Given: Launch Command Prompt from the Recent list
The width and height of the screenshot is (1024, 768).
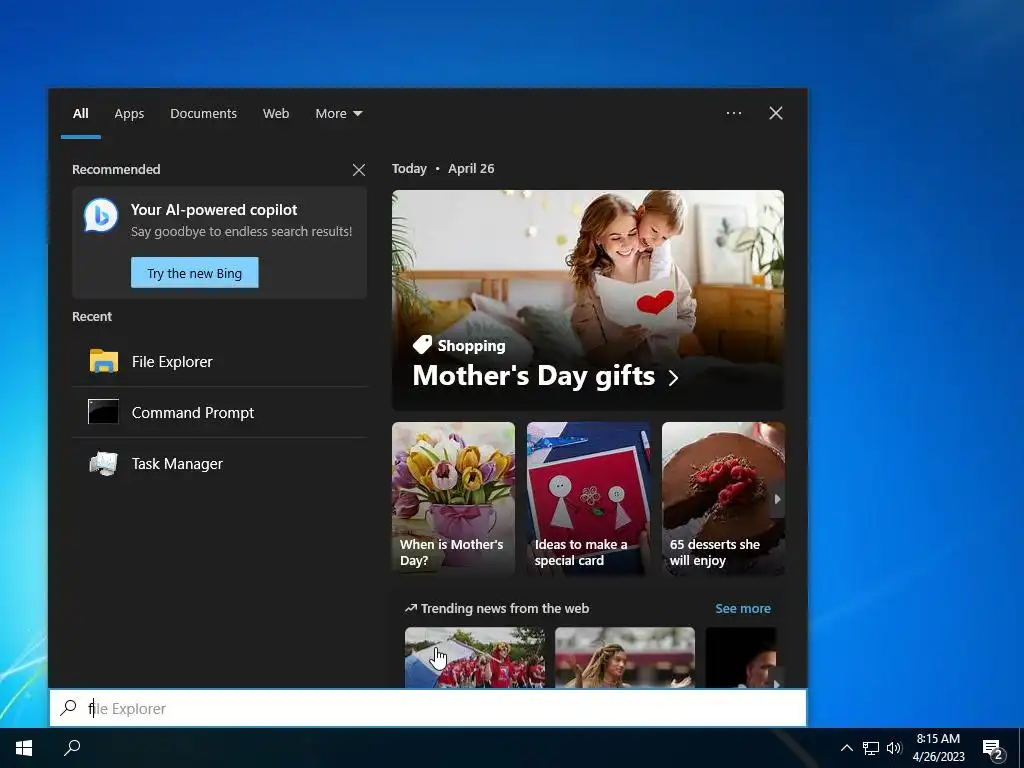Looking at the screenshot, I should (x=219, y=412).
